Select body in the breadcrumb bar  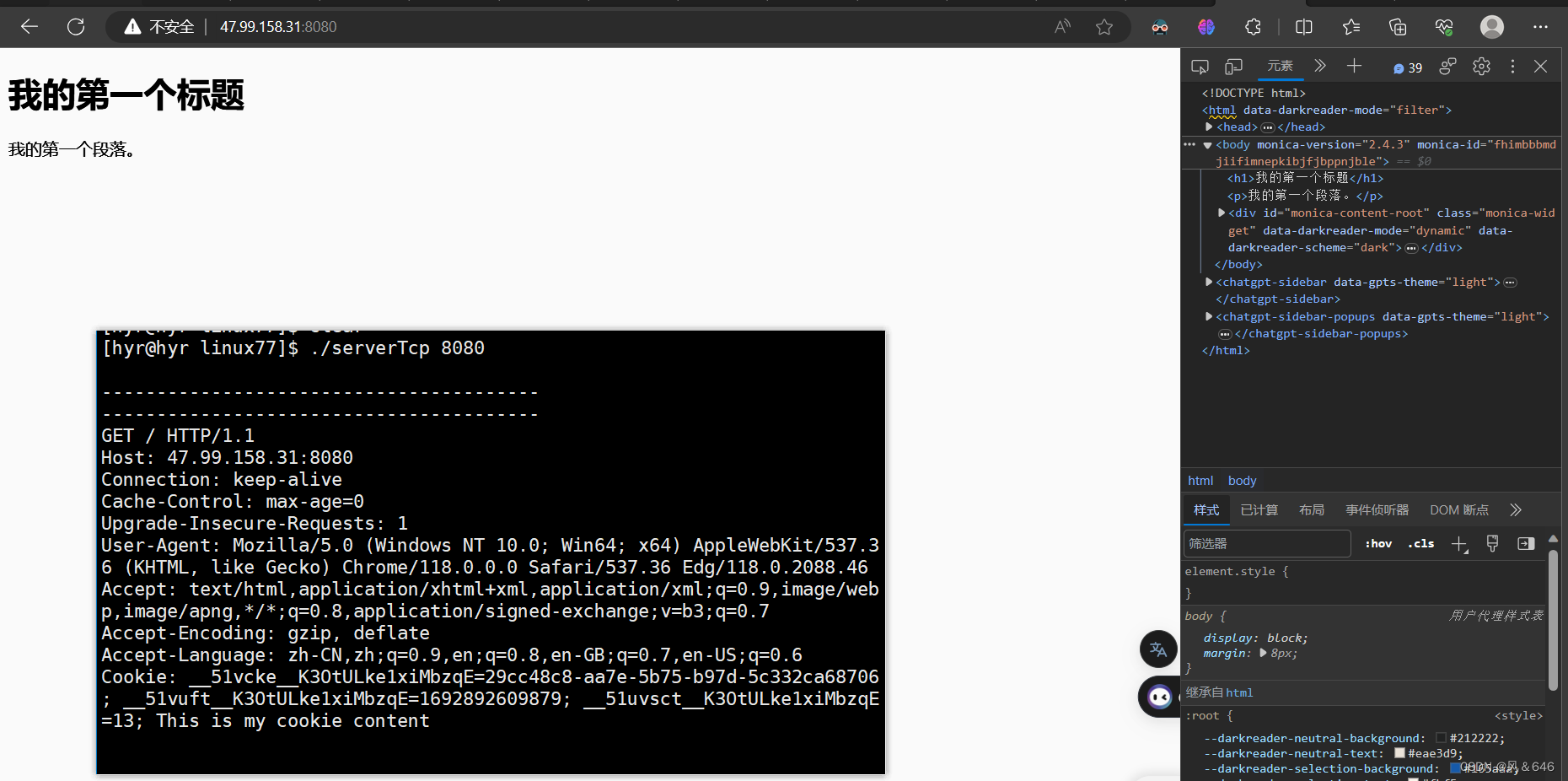pos(1242,480)
